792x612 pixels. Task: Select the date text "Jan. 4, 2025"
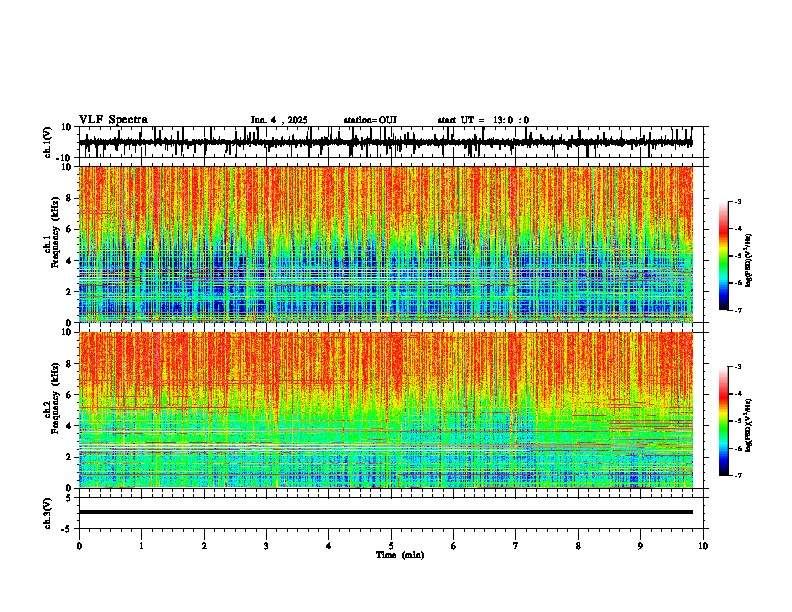279,120
